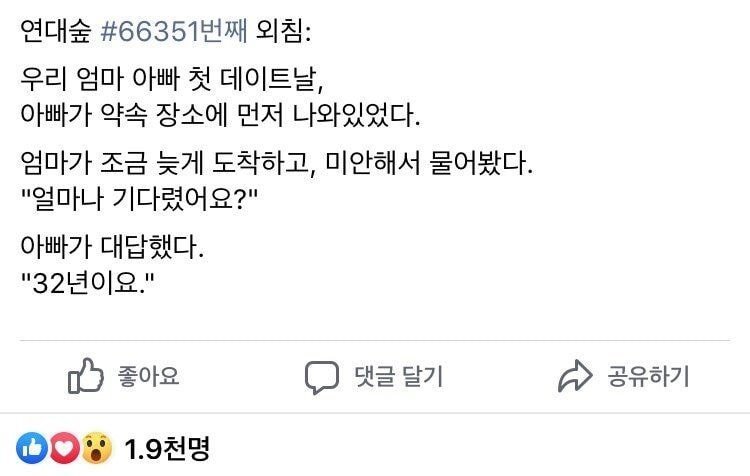Click the Wow face reaction emoji
Viewport: 750px width, 476px height.
(95, 448)
